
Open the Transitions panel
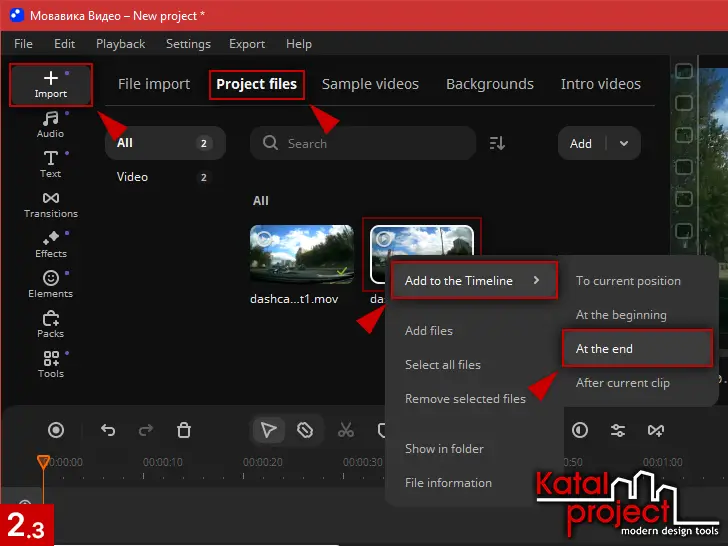[51, 204]
